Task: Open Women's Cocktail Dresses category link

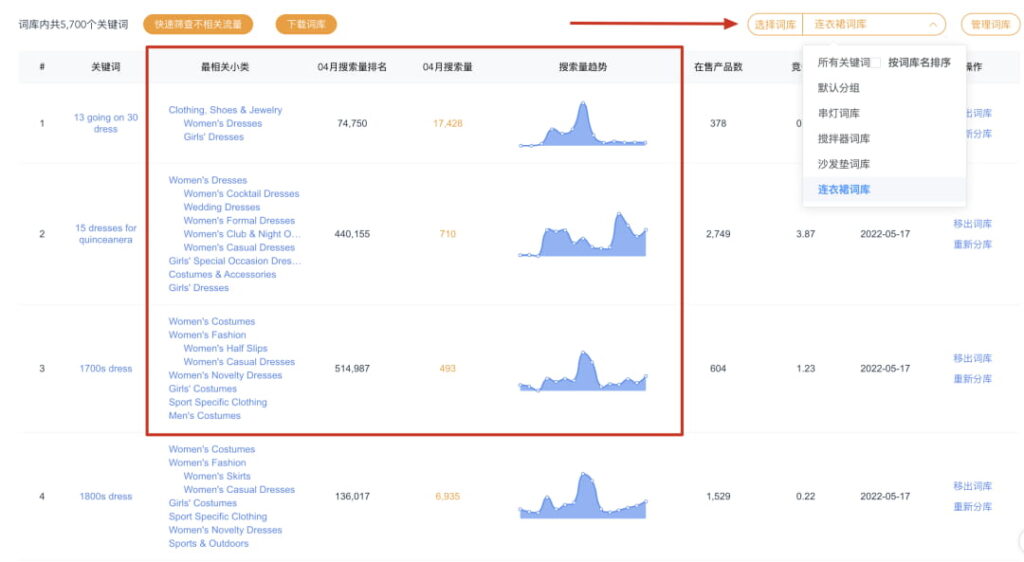Action: tap(241, 194)
